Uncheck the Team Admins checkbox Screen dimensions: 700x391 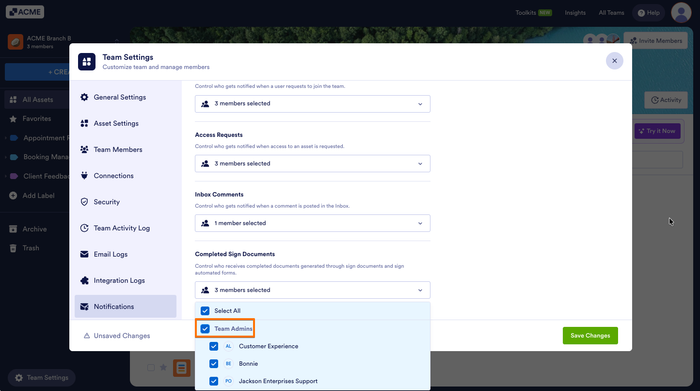[205, 329]
